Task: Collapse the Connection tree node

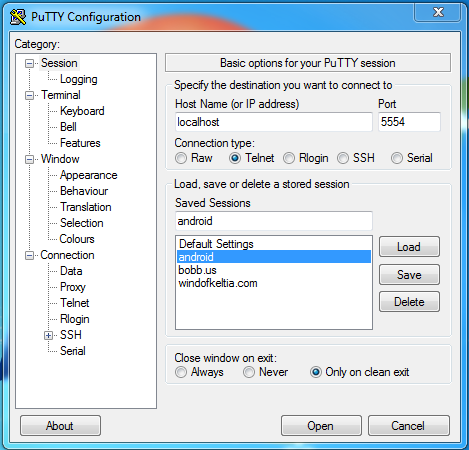Action: [x=30, y=255]
